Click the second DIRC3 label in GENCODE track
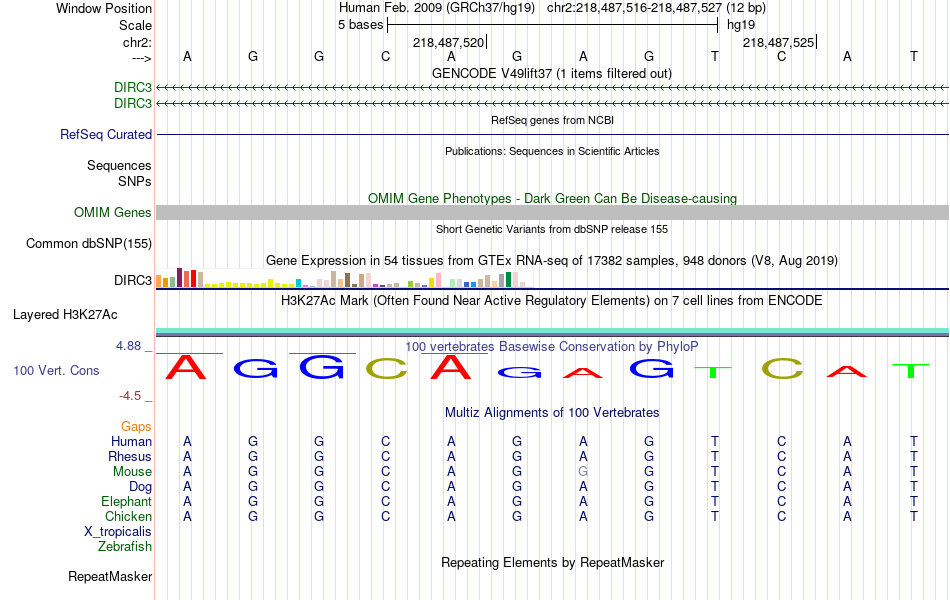Screen dimensions: 950x600 133,103
